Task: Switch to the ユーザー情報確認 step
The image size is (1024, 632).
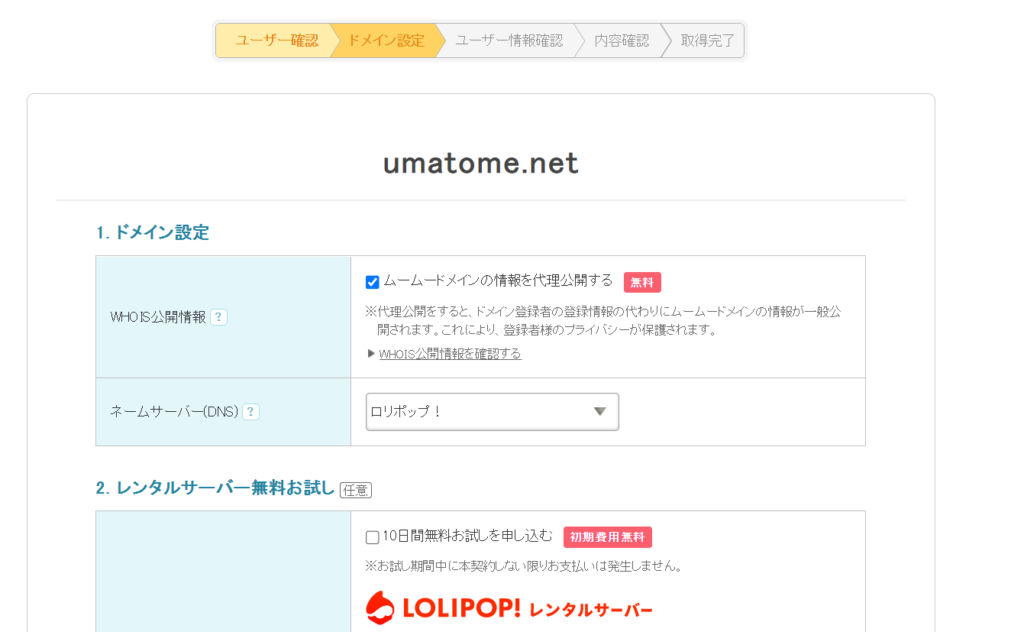Action: coord(509,41)
